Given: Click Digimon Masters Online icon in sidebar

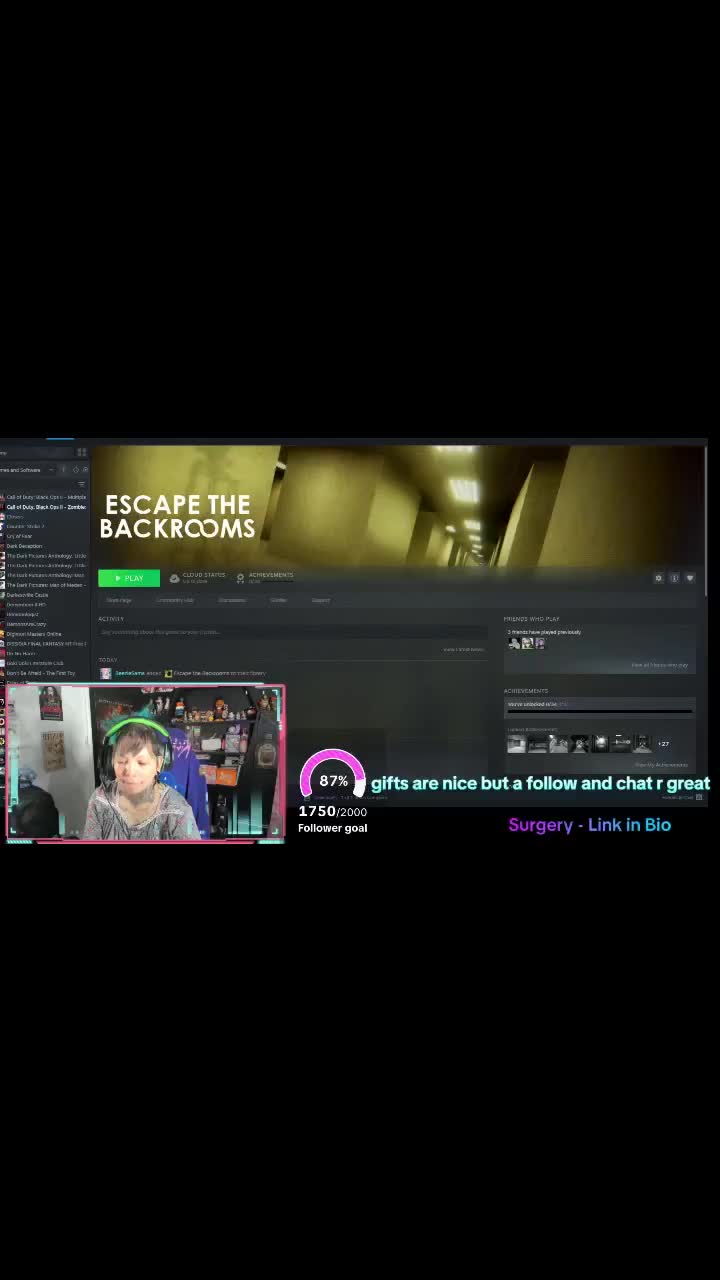Looking at the screenshot, I should (2, 634).
